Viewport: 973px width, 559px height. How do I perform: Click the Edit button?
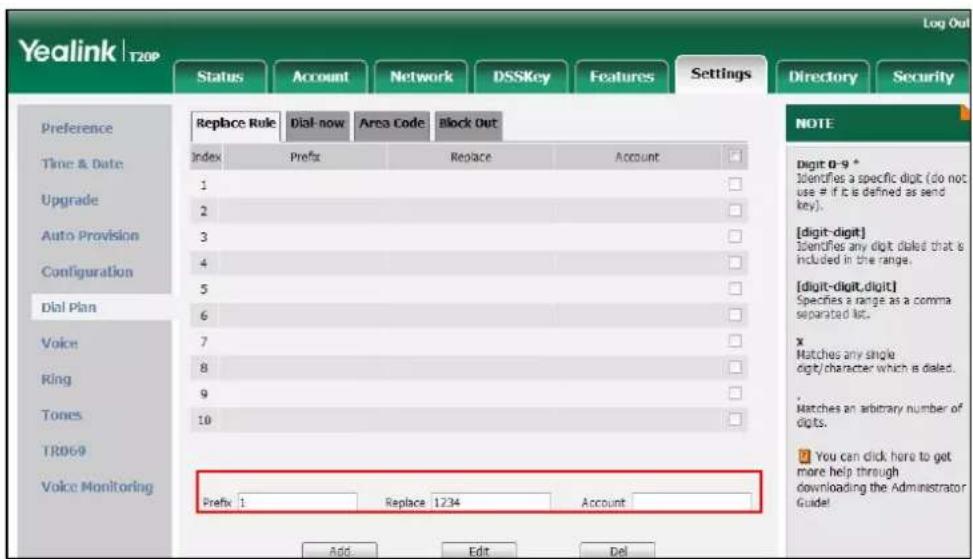pos(478,551)
